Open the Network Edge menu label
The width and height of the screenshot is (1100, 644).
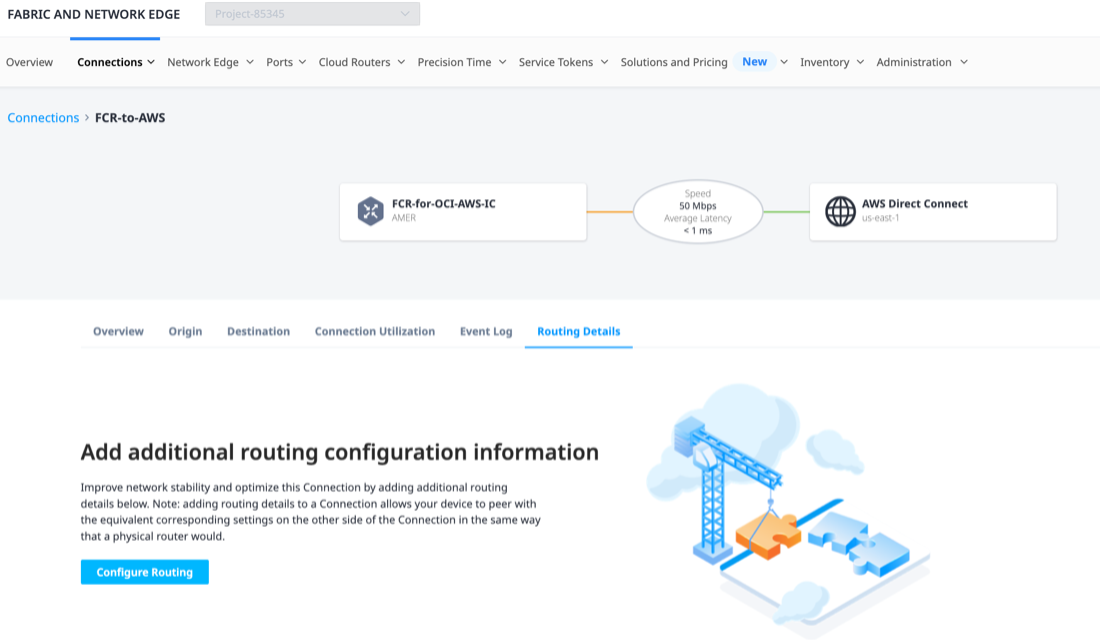coord(203,62)
